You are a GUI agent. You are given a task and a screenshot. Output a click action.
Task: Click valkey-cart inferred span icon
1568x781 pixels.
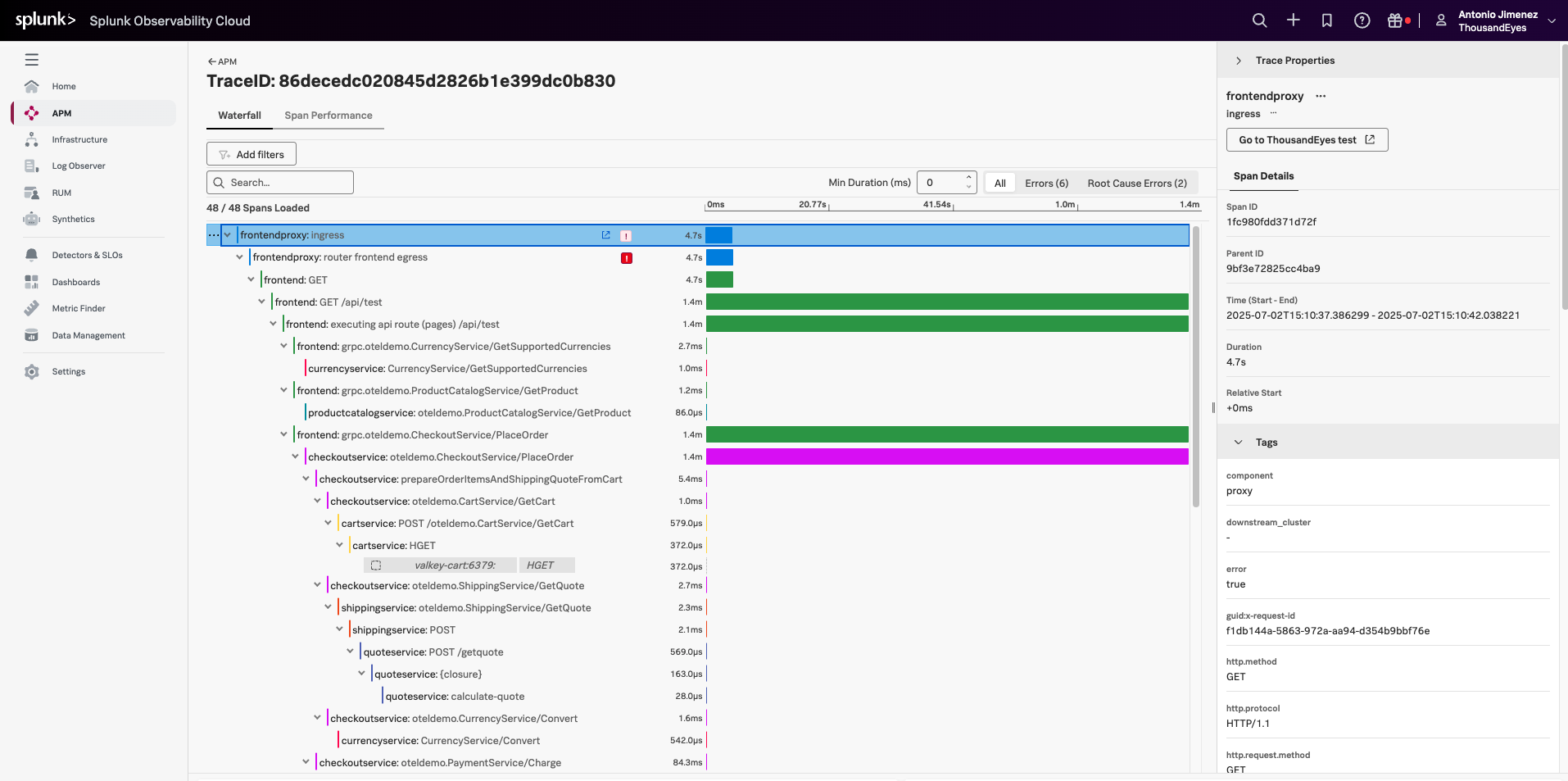(376, 565)
